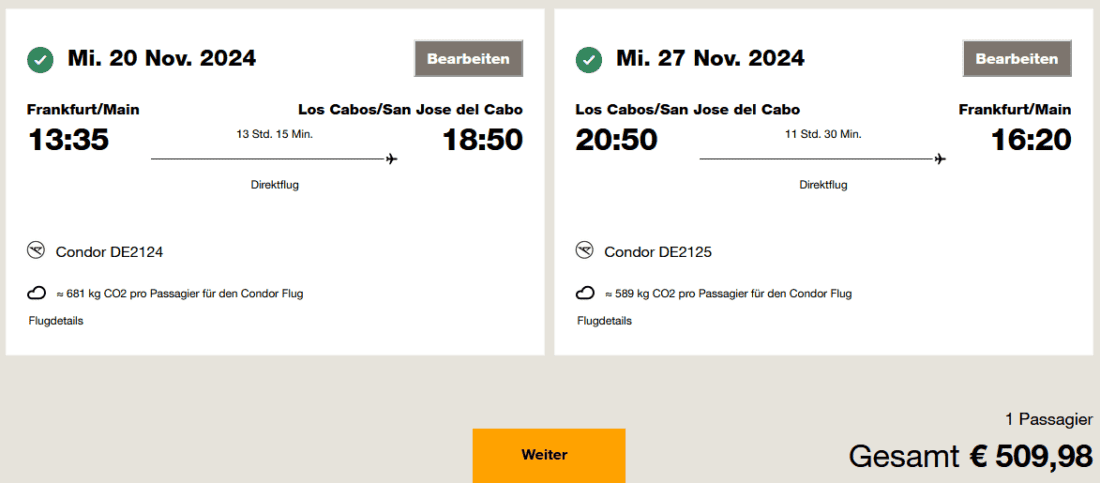Click the CO2 cloud icon for 681 kg
This screenshot has width=1100, height=483.
coord(37,293)
